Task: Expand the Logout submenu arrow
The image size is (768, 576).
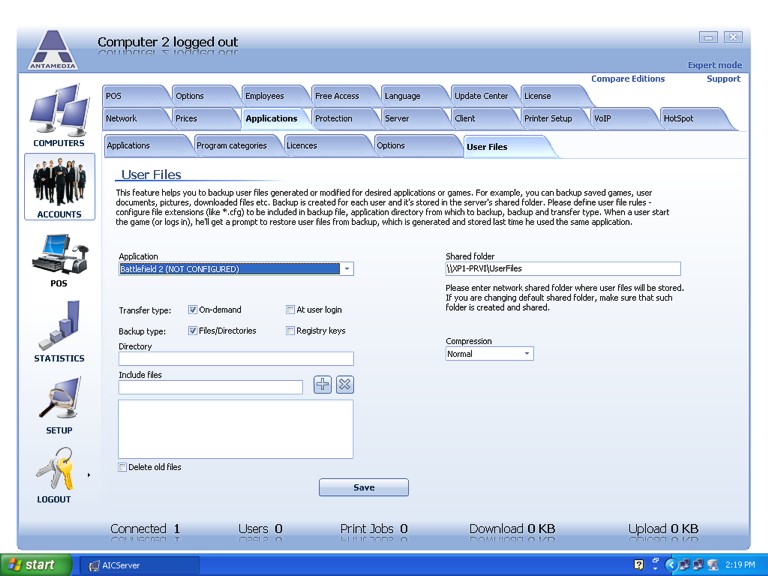Action: tap(89, 475)
